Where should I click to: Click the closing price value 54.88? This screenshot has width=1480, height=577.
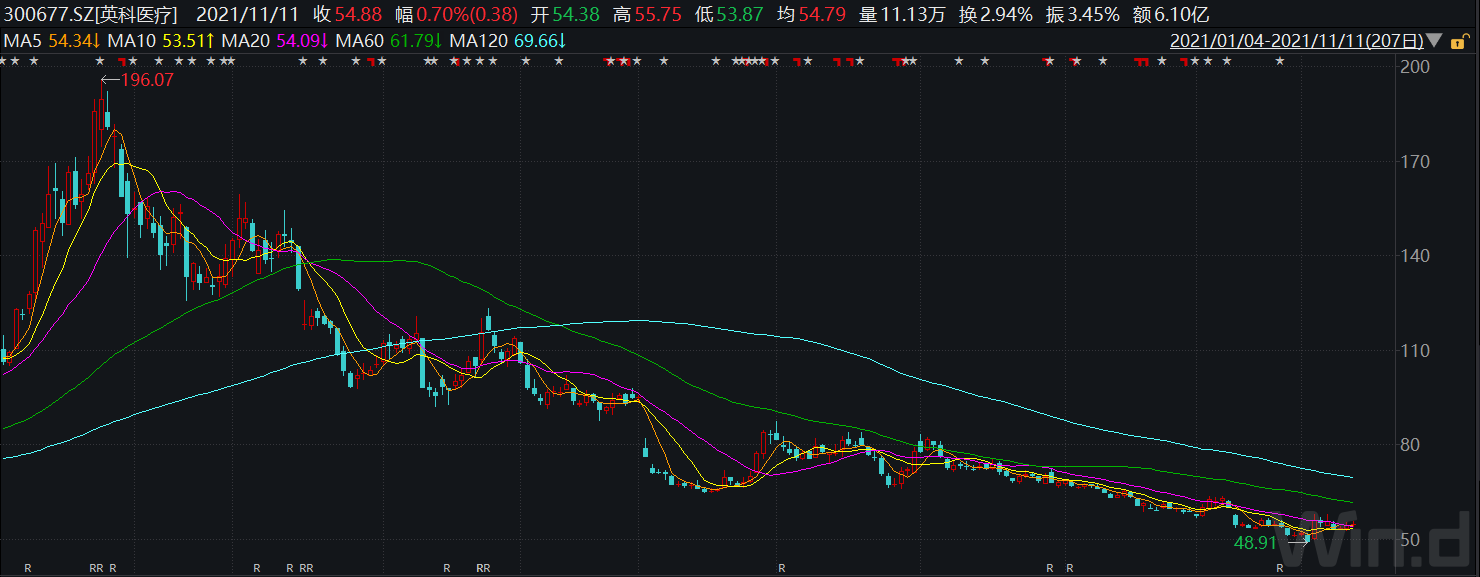tap(355, 14)
